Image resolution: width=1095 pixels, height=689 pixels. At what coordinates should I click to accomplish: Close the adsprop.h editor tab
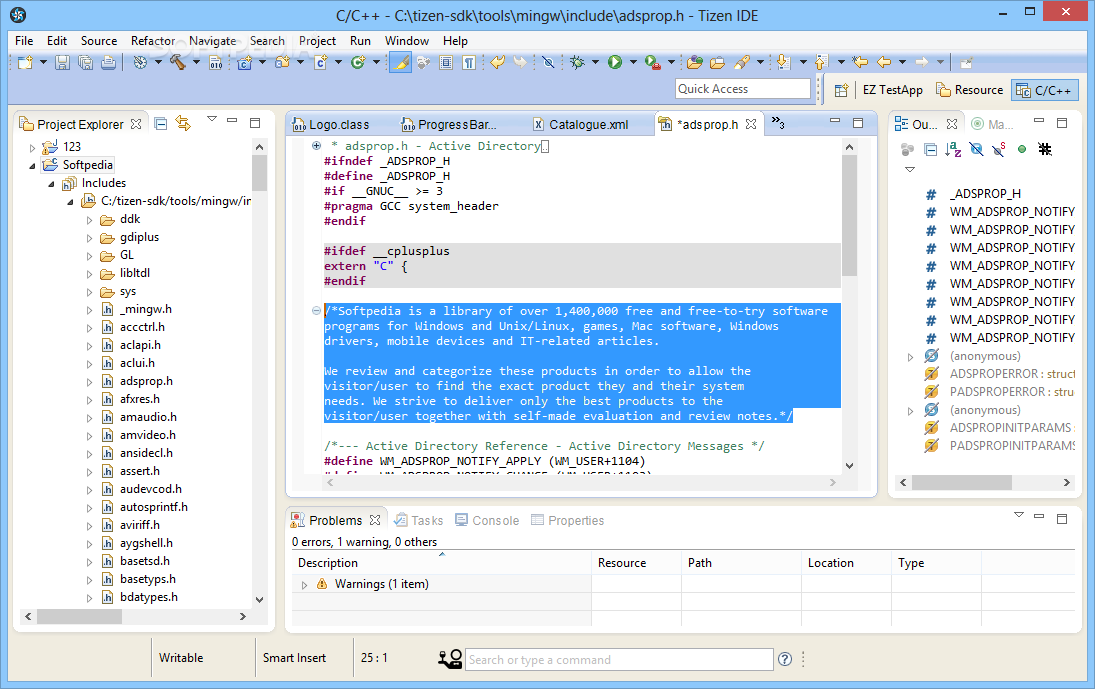tap(751, 124)
